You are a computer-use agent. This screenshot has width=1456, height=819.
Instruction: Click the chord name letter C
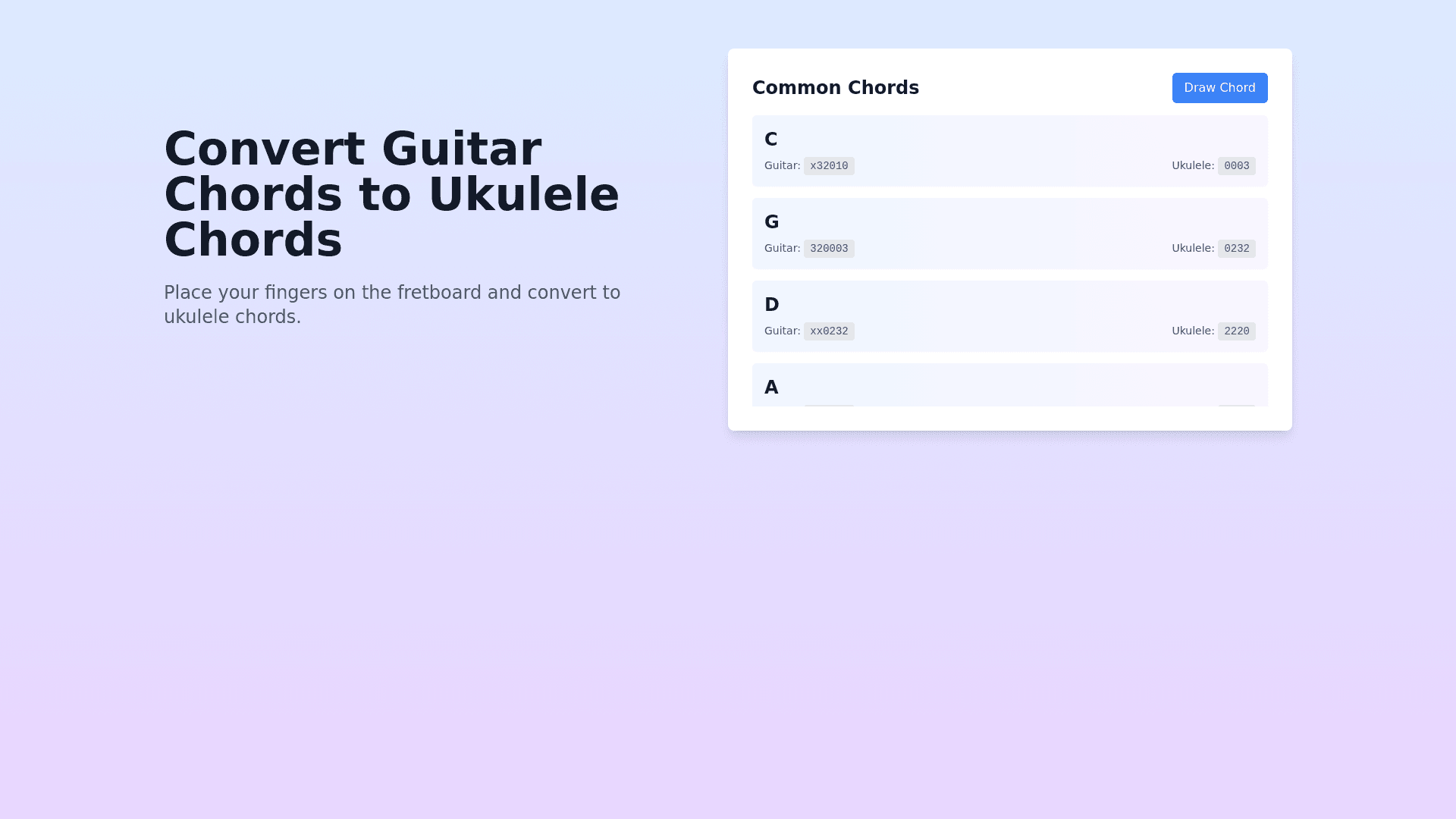coord(770,140)
